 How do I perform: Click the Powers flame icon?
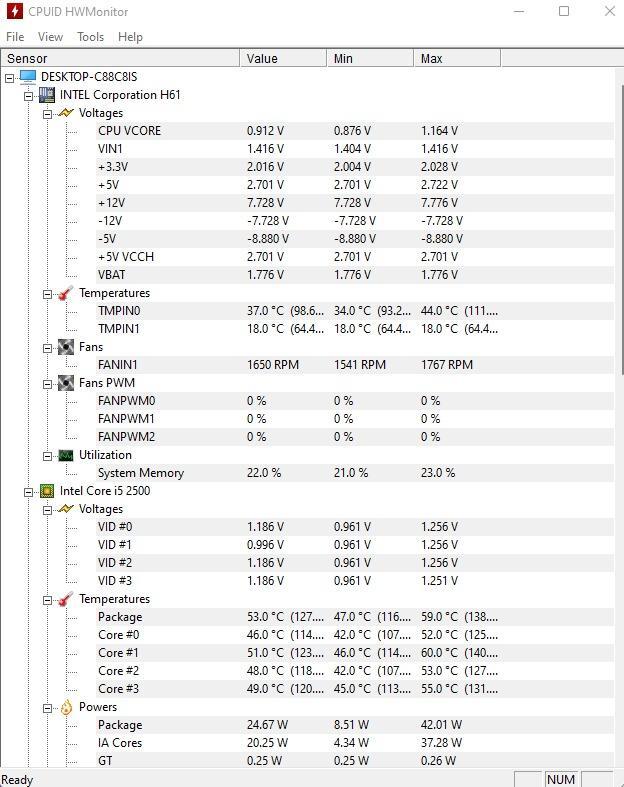coord(66,707)
